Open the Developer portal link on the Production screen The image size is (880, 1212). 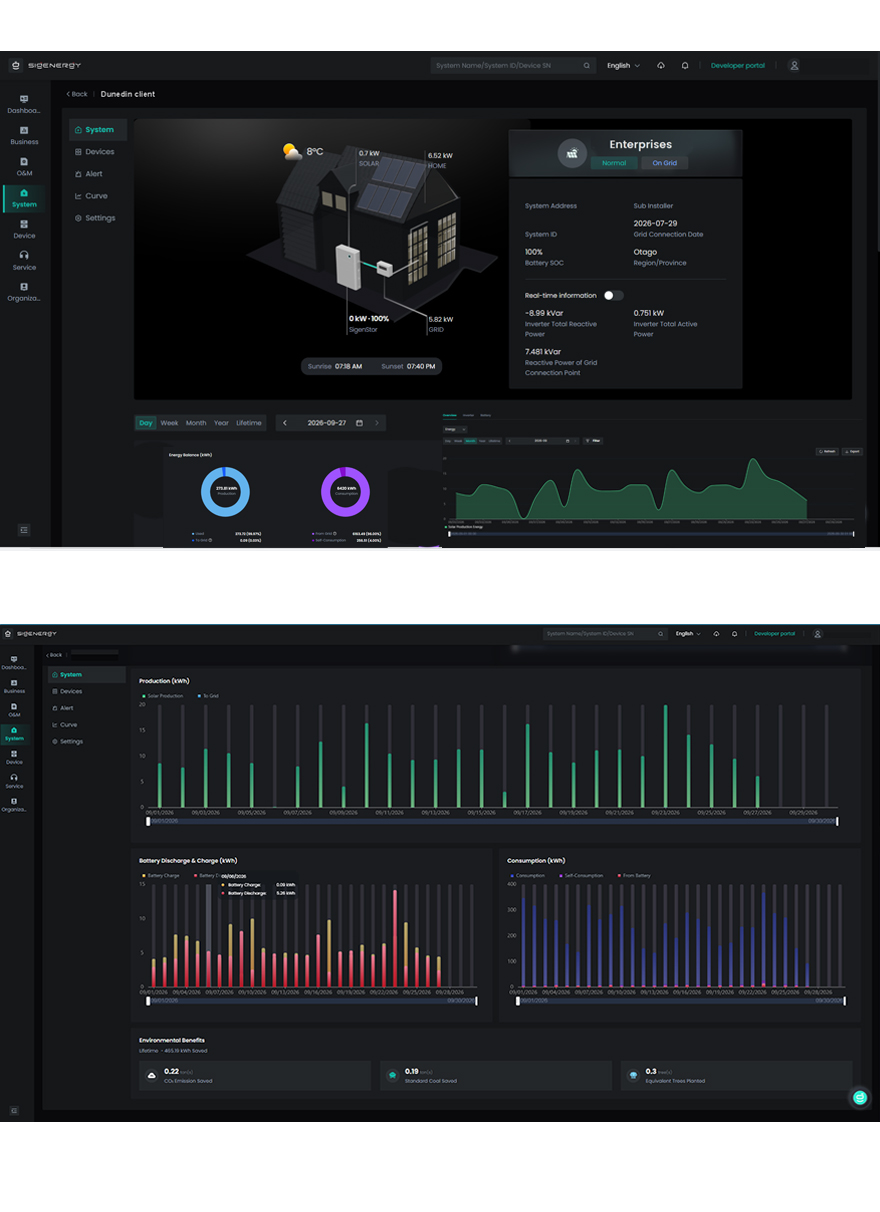click(x=775, y=634)
